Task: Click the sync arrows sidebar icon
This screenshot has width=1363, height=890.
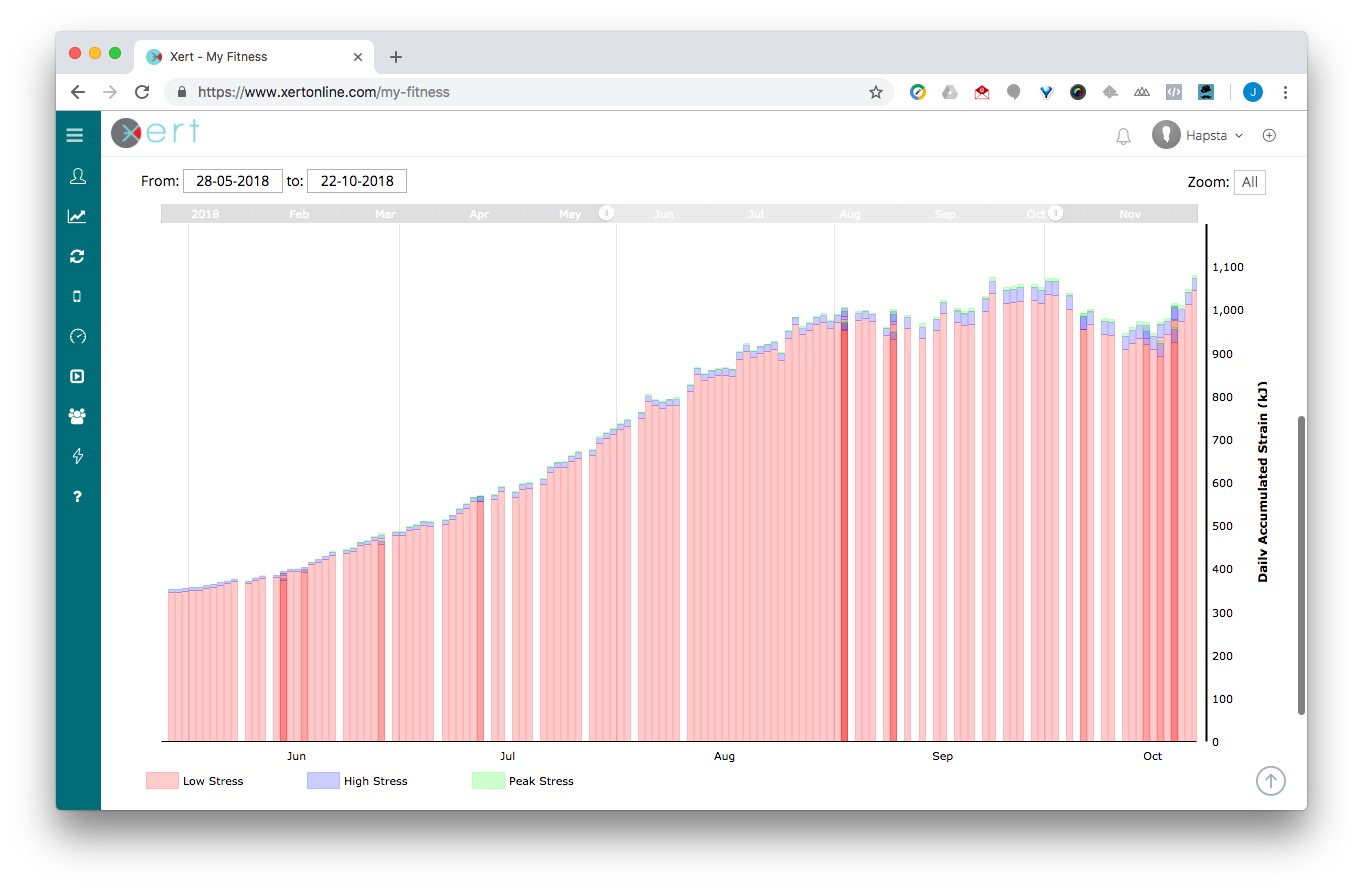Action: point(77,256)
